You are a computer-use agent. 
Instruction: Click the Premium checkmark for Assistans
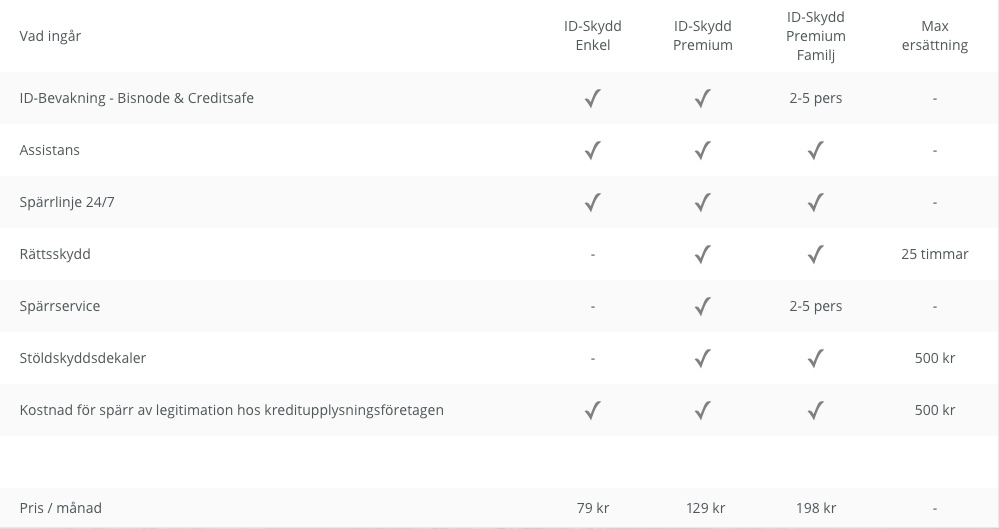703,150
